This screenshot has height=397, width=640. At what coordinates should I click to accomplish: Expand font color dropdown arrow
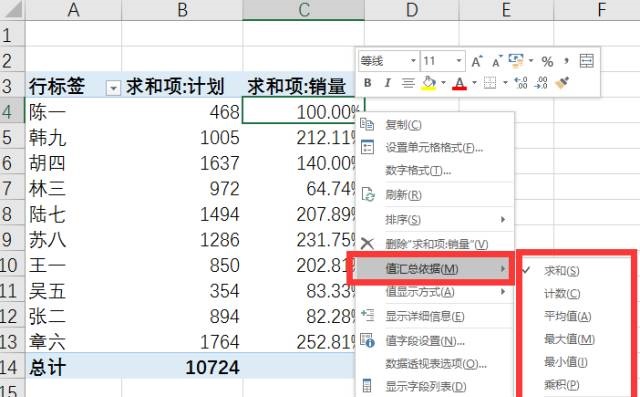tap(474, 83)
